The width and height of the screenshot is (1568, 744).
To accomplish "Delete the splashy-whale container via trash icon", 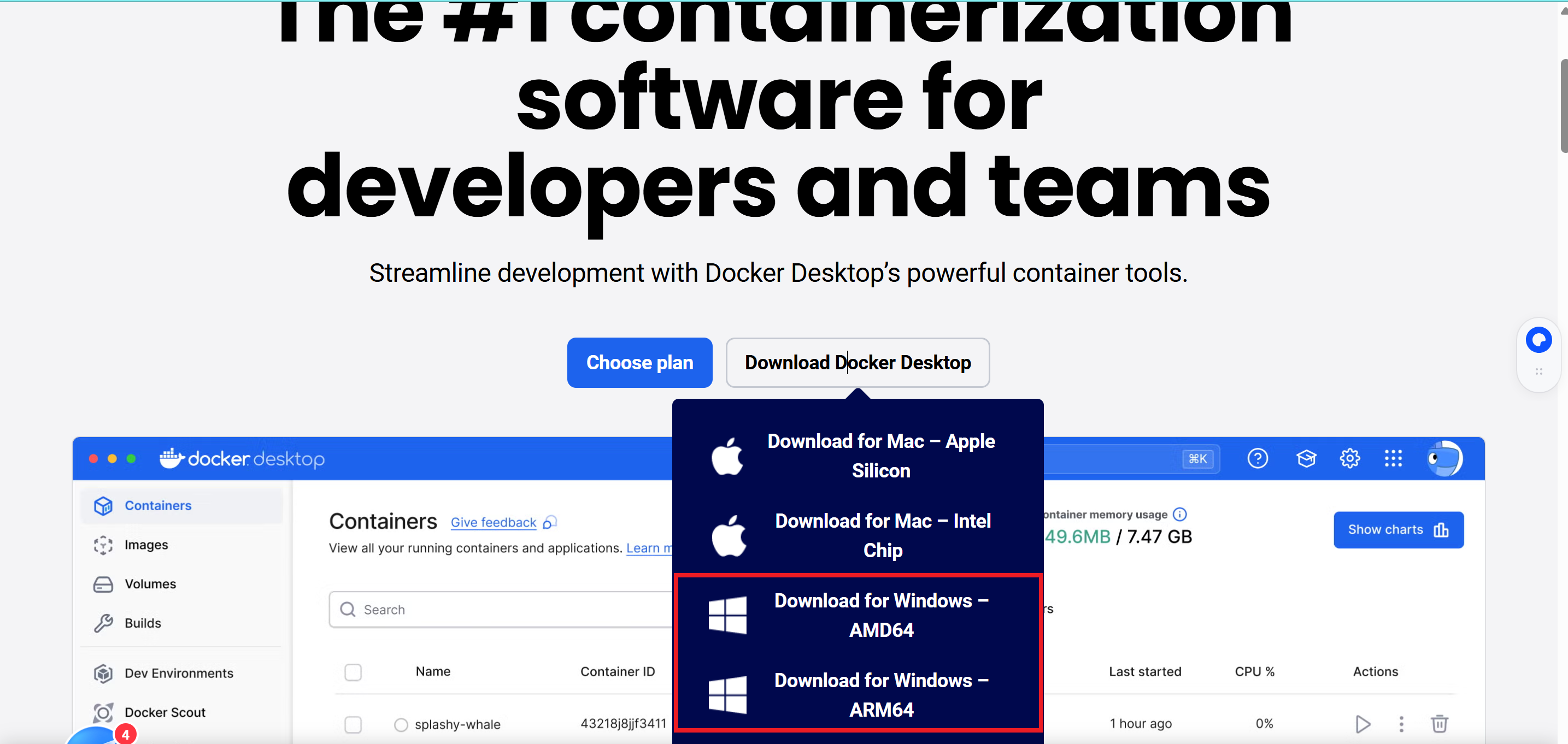I will (1439, 723).
